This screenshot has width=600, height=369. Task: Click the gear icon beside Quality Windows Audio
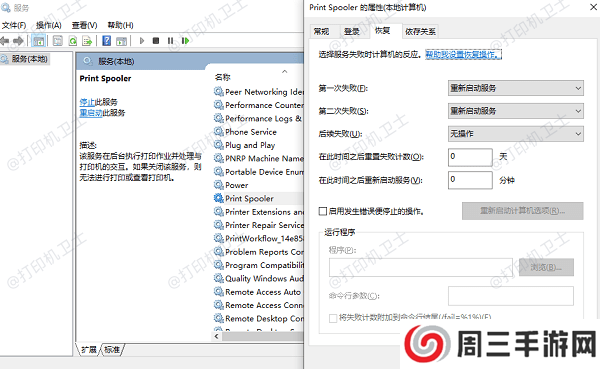pyautogui.click(x=218, y=278)
